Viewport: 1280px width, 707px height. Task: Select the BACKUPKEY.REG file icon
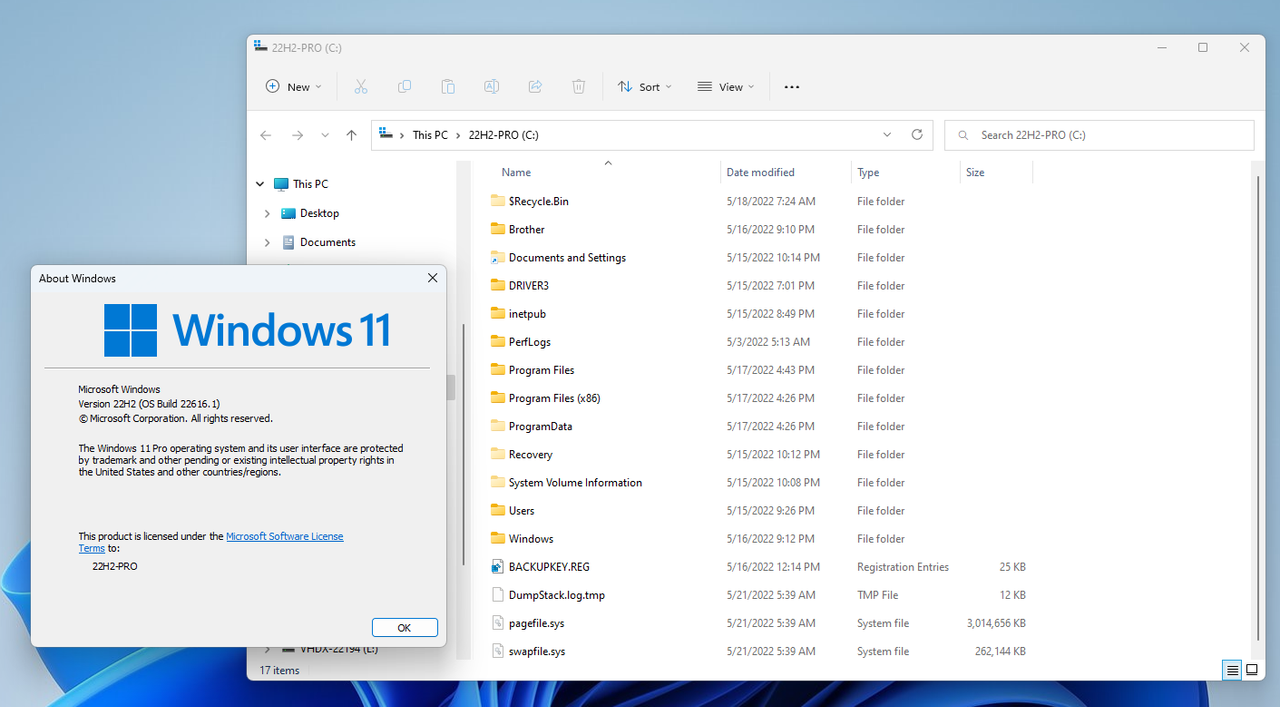(499, 566)
